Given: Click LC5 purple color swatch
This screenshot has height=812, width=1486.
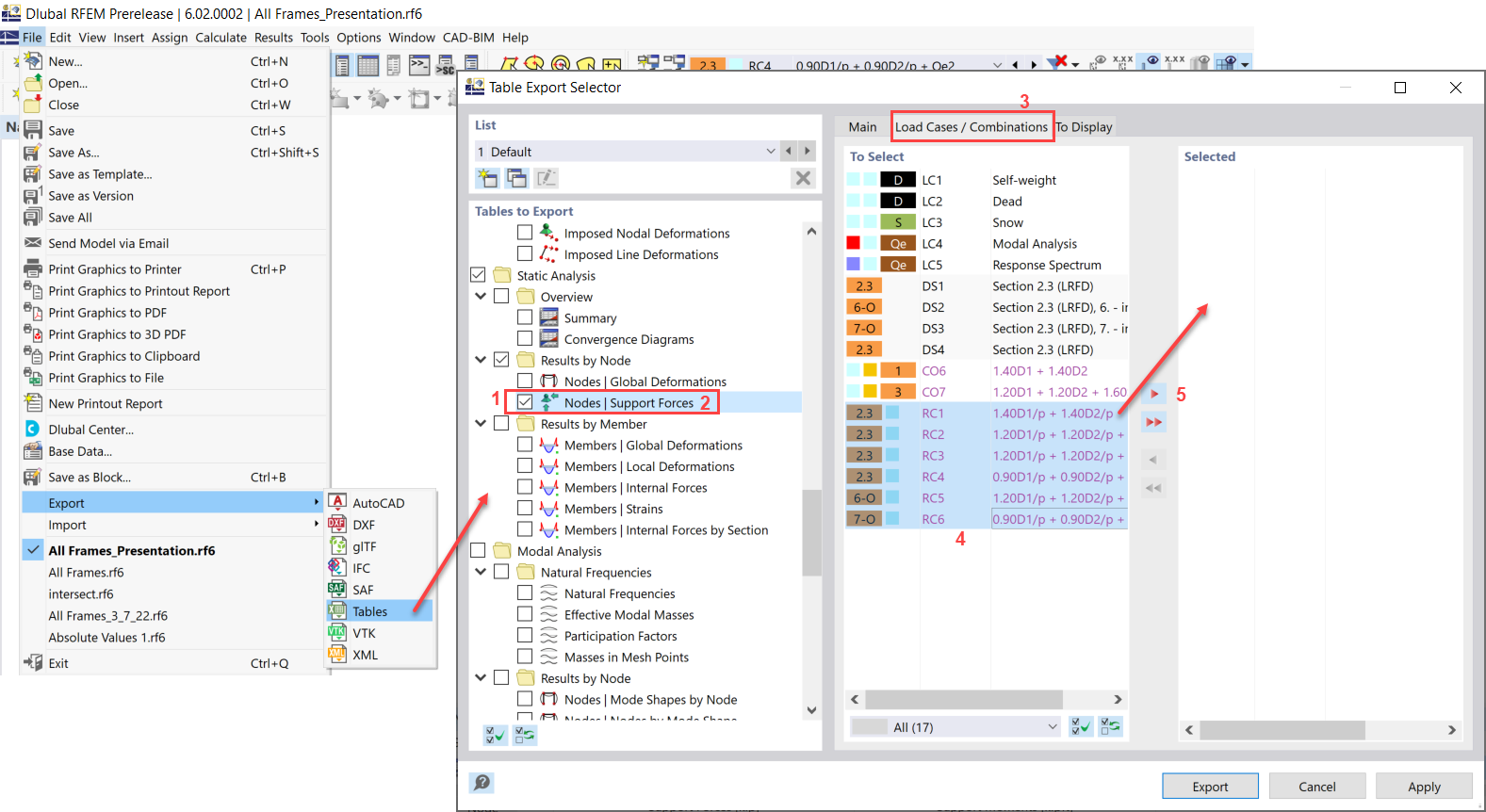Looking at the screenshot, I should click(853, 265).
